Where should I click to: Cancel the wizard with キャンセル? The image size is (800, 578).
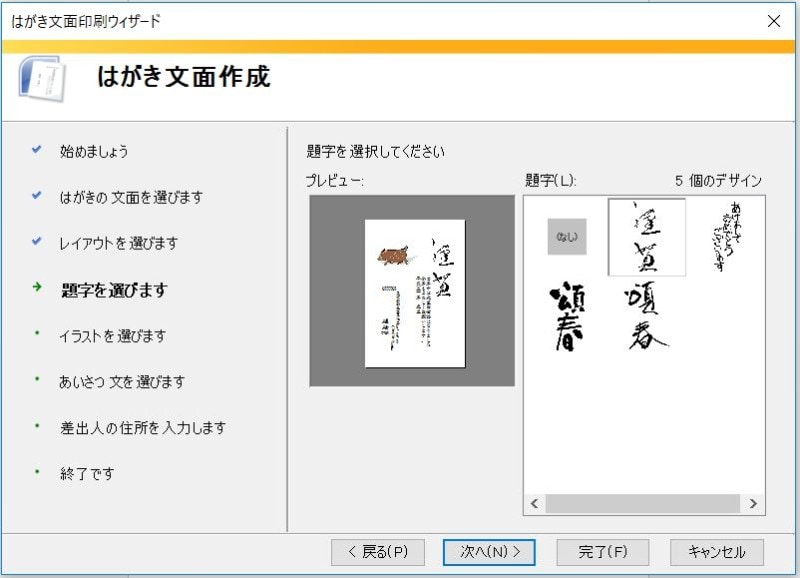[716, 552]
